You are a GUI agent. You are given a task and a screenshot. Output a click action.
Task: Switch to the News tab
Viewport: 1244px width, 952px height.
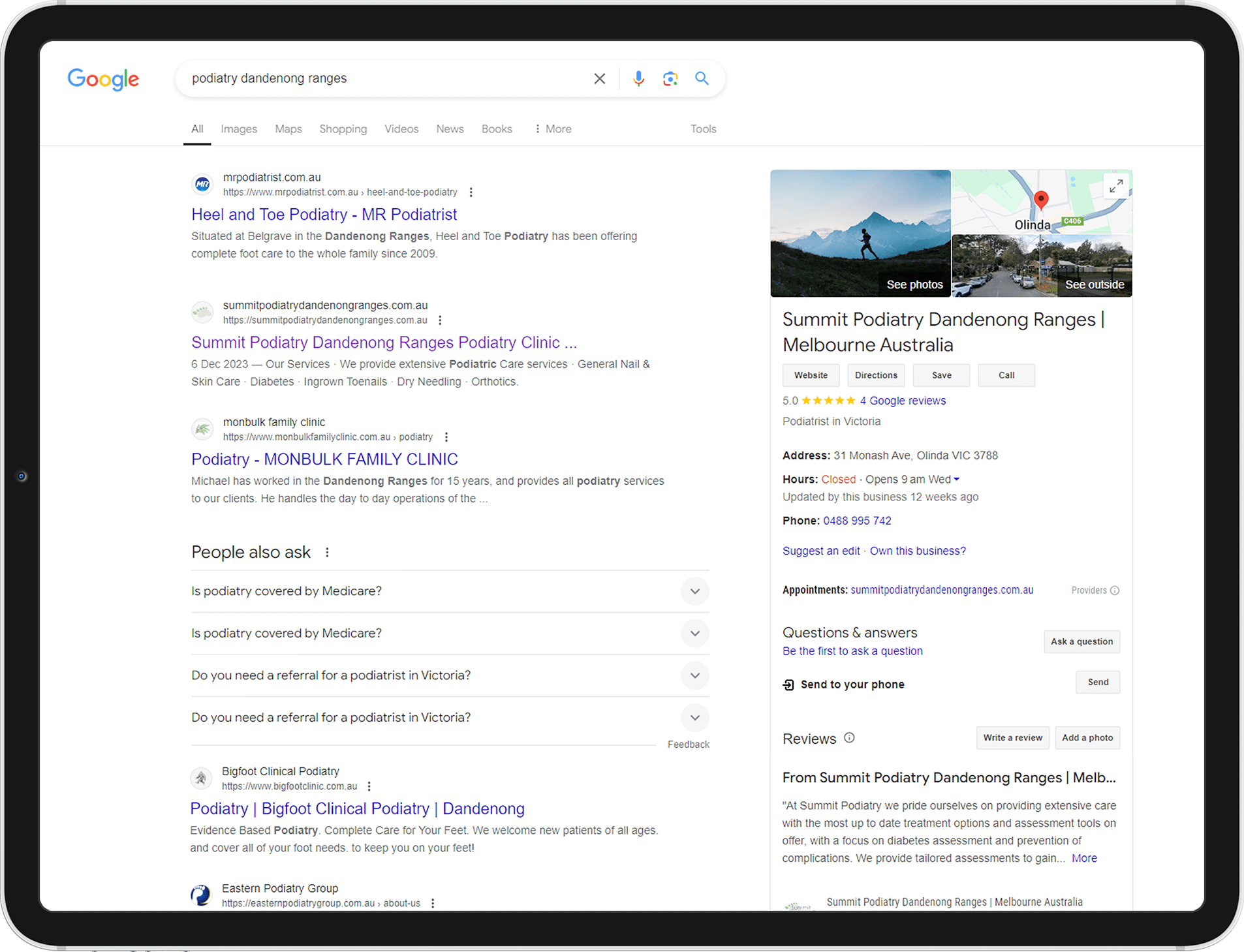(450, 129)
